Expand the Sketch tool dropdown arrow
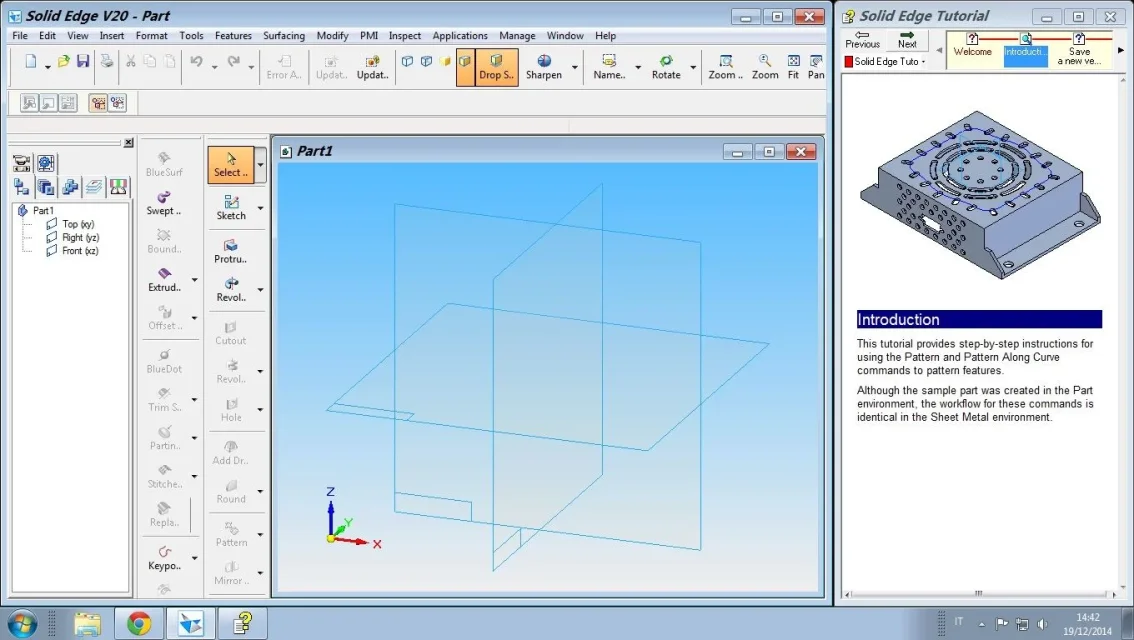Image resolution: width=1134 pixels, height=640 pixels. pyautogui.click(x=260, y=208)
